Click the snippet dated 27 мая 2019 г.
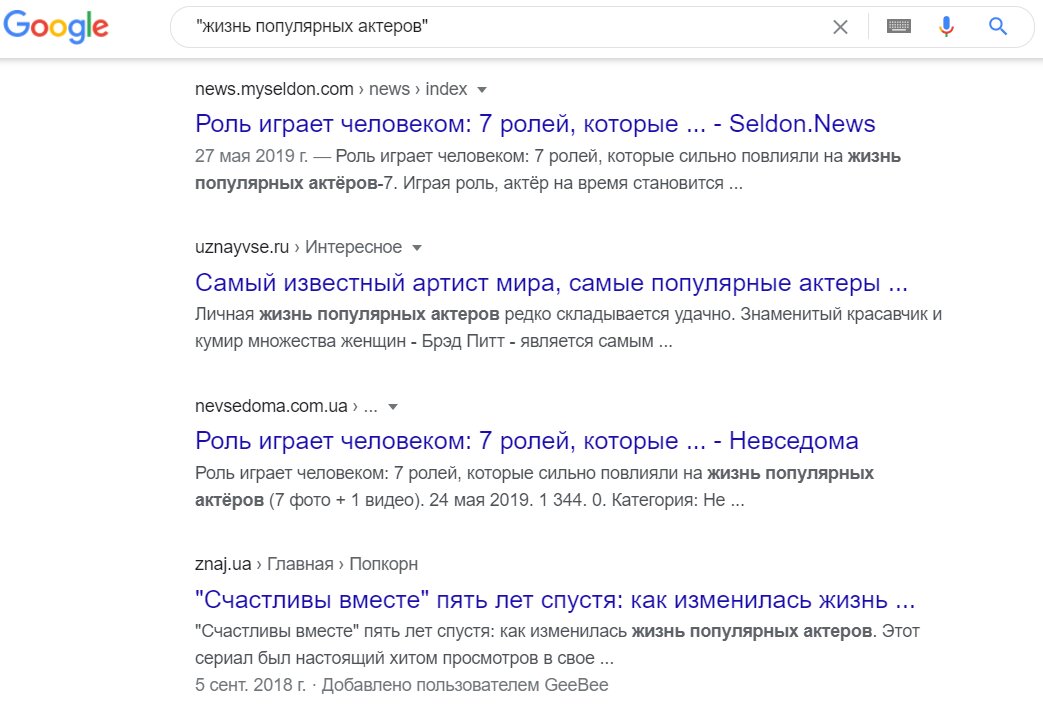The height and width of the screenshot is (718, 1043). coord(547,170)
